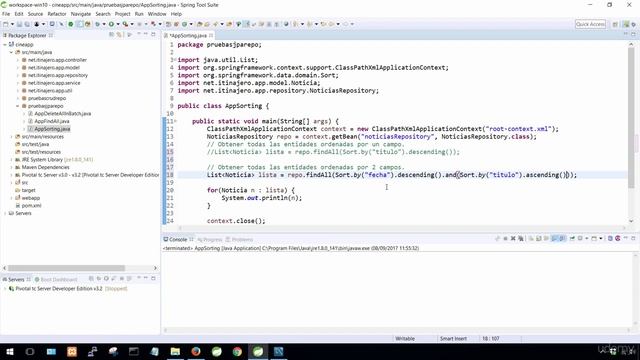
Task: Click the Open Perspective icon beside Quick Access
Action: point(615,24)
